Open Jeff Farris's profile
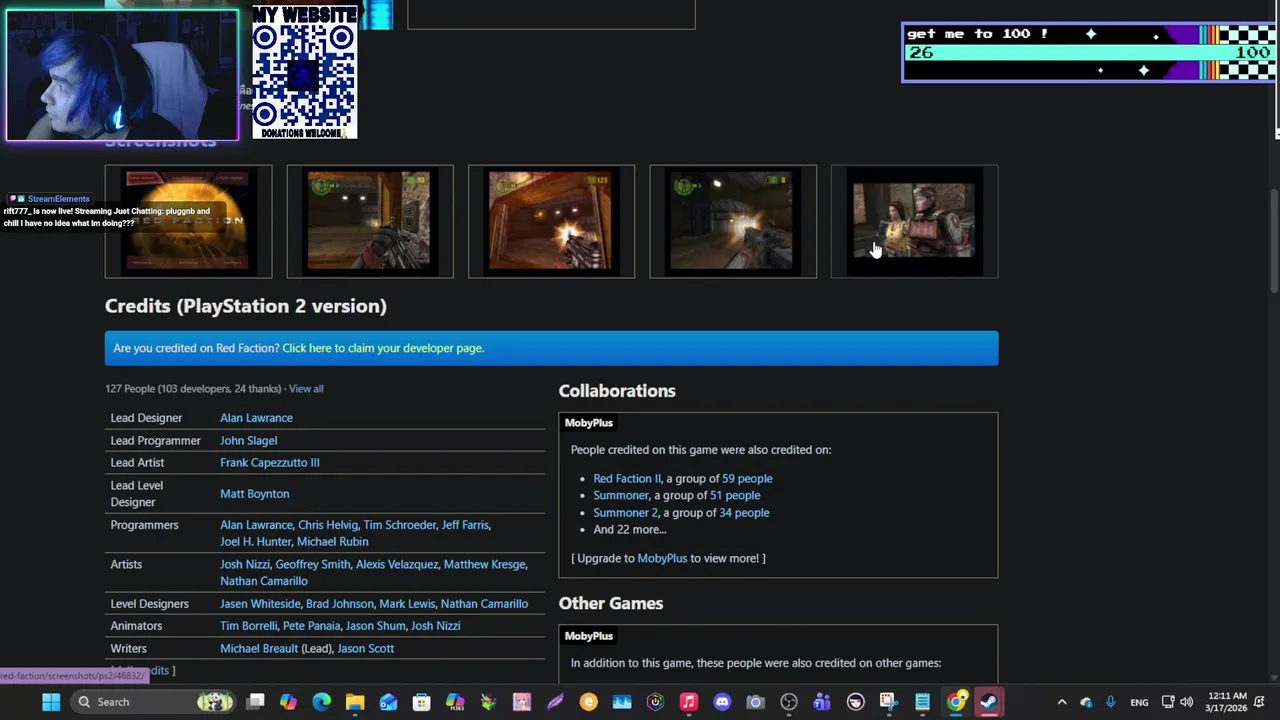This screenshot has width=1280, height=720. point(465,525)
